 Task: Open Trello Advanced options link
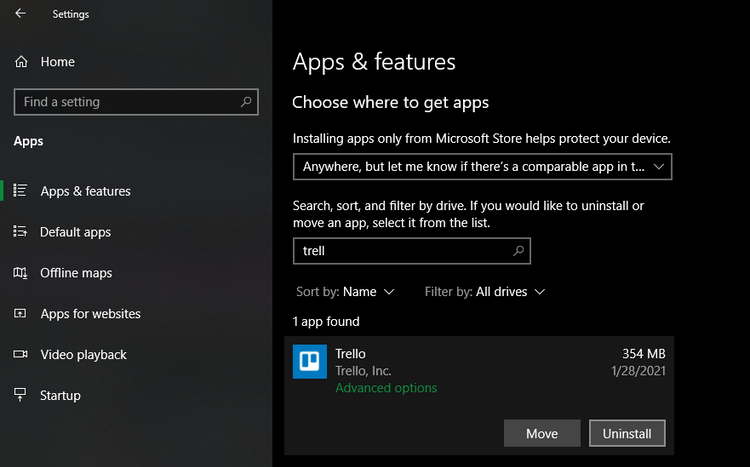click(x=386, y=388)
